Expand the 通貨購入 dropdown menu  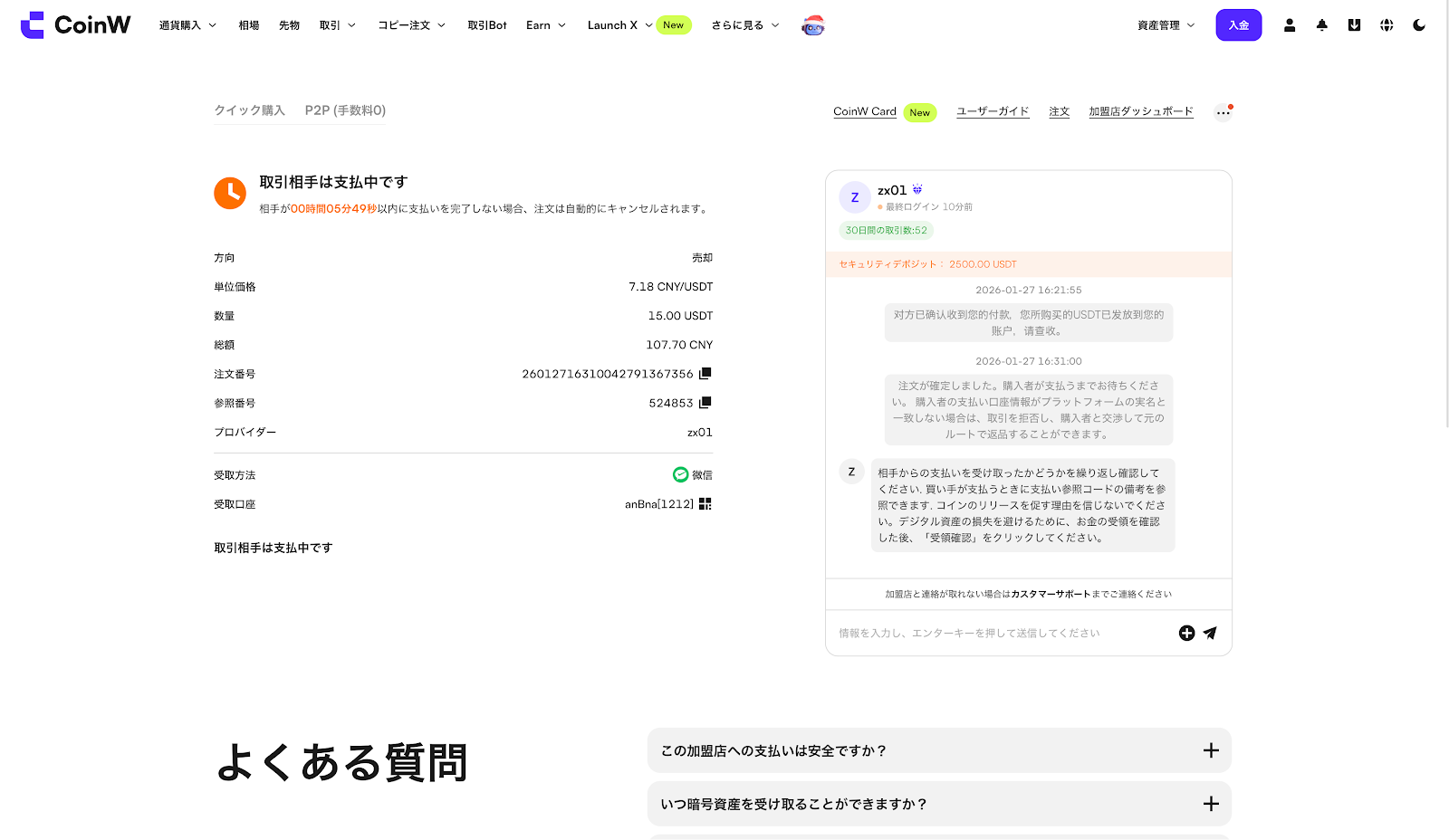[187, 25]
